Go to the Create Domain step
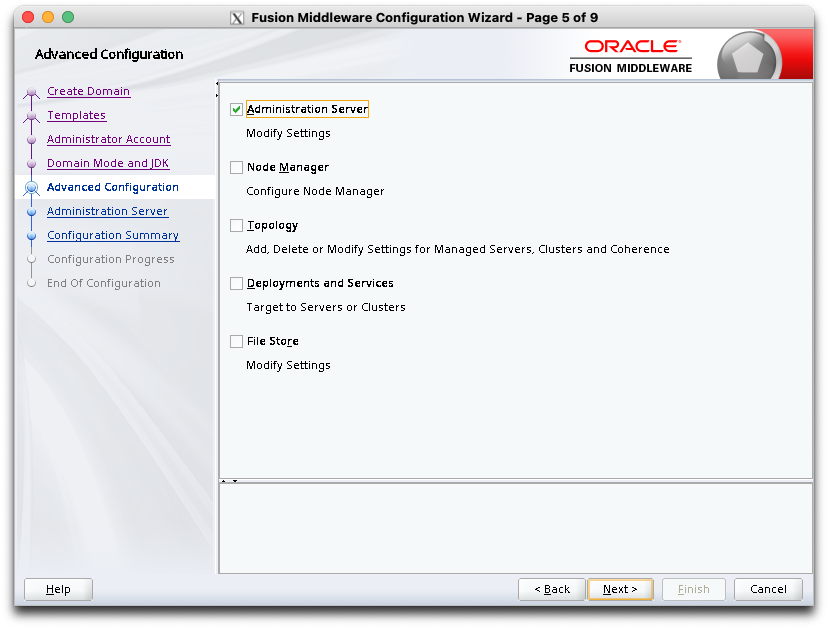Viewport: 828px width, 628px height. (88, 91)
